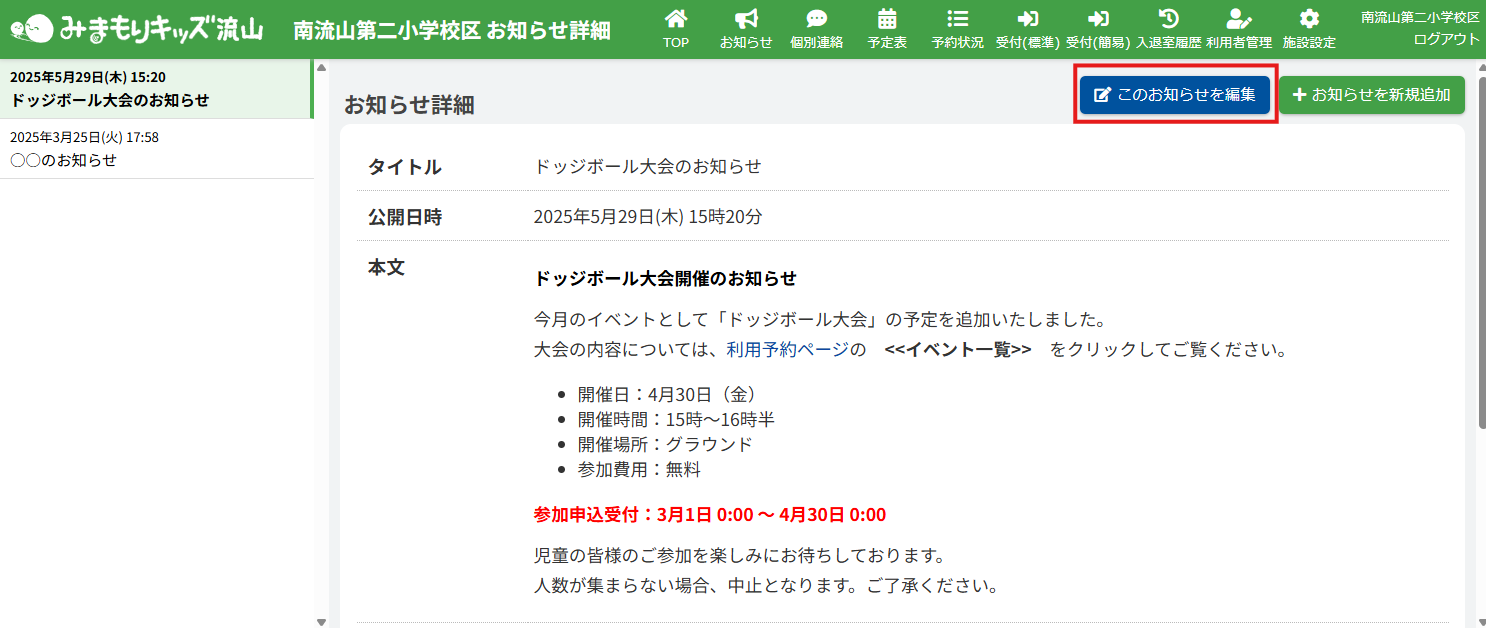The height and width of the screenshot is (628, 1486).
Task: Open お知らせ megaphone icon in navbar
Action: (746, 20)
